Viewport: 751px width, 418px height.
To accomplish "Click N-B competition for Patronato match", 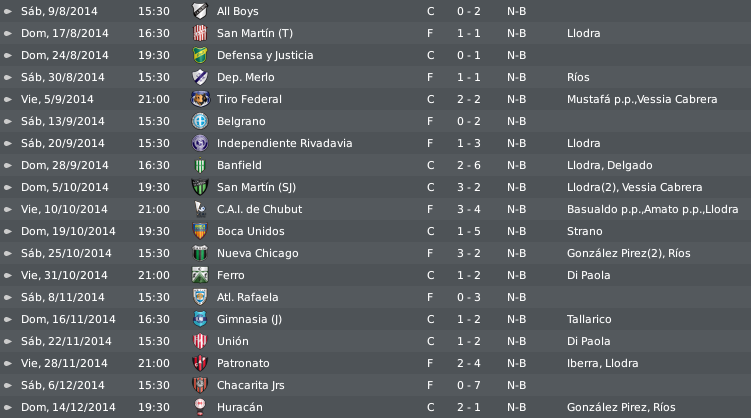I will pyautogui.click(x=516, y=363).
